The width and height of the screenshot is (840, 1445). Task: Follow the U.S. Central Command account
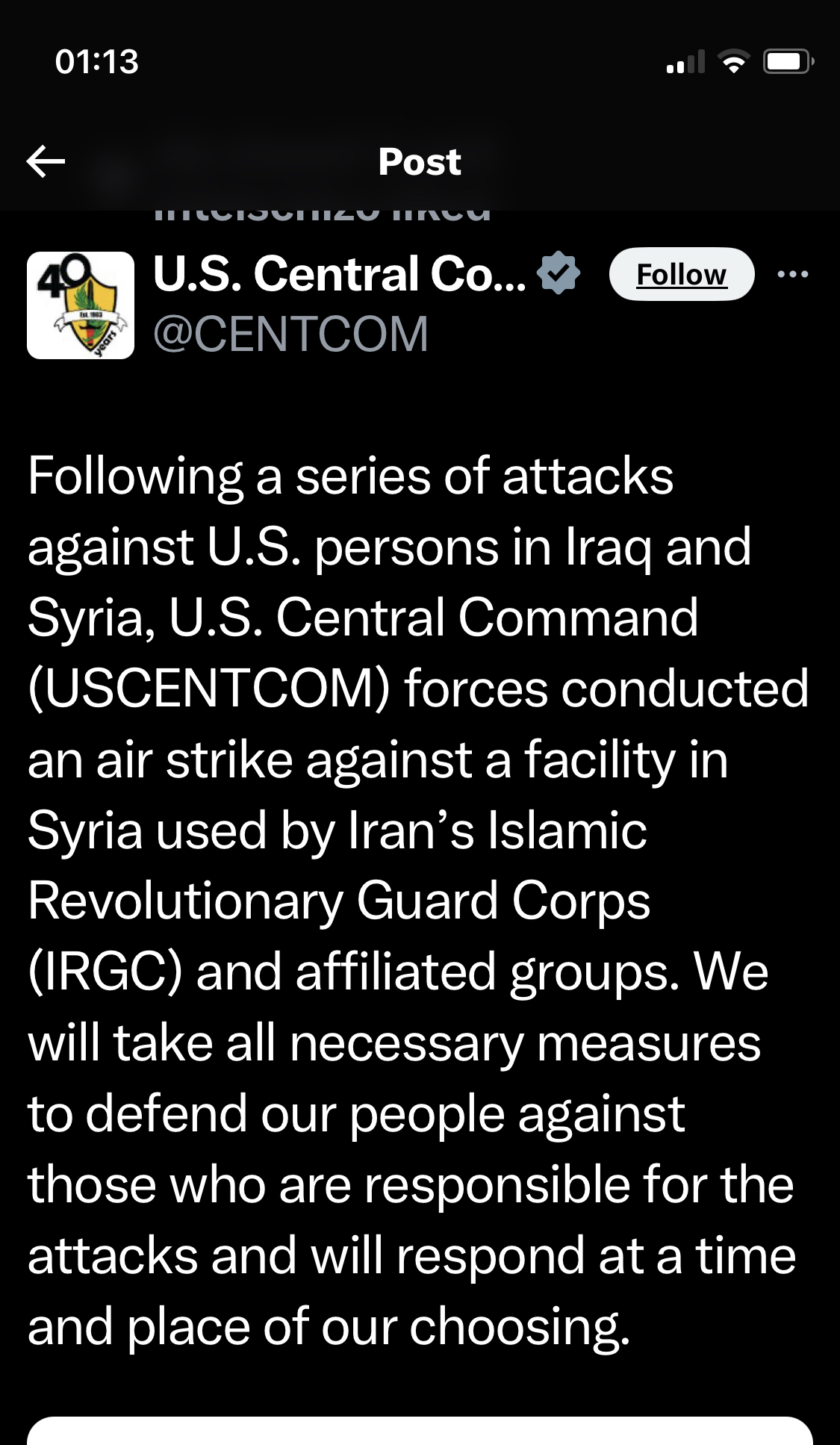pyautogui.click(x=681, y=274)
